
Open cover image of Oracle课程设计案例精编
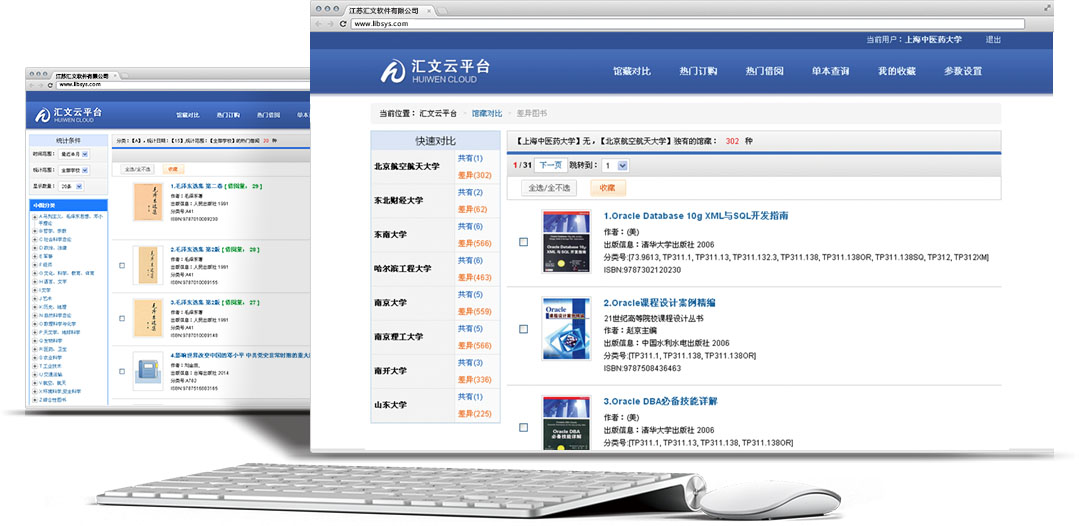tap(566, 328)
